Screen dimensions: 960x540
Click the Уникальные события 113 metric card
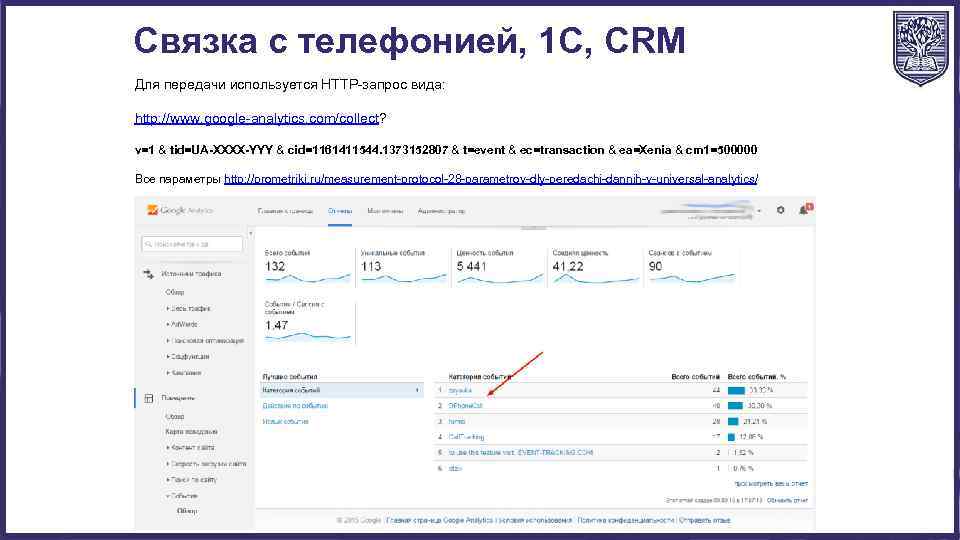click(x=403, y=266)
